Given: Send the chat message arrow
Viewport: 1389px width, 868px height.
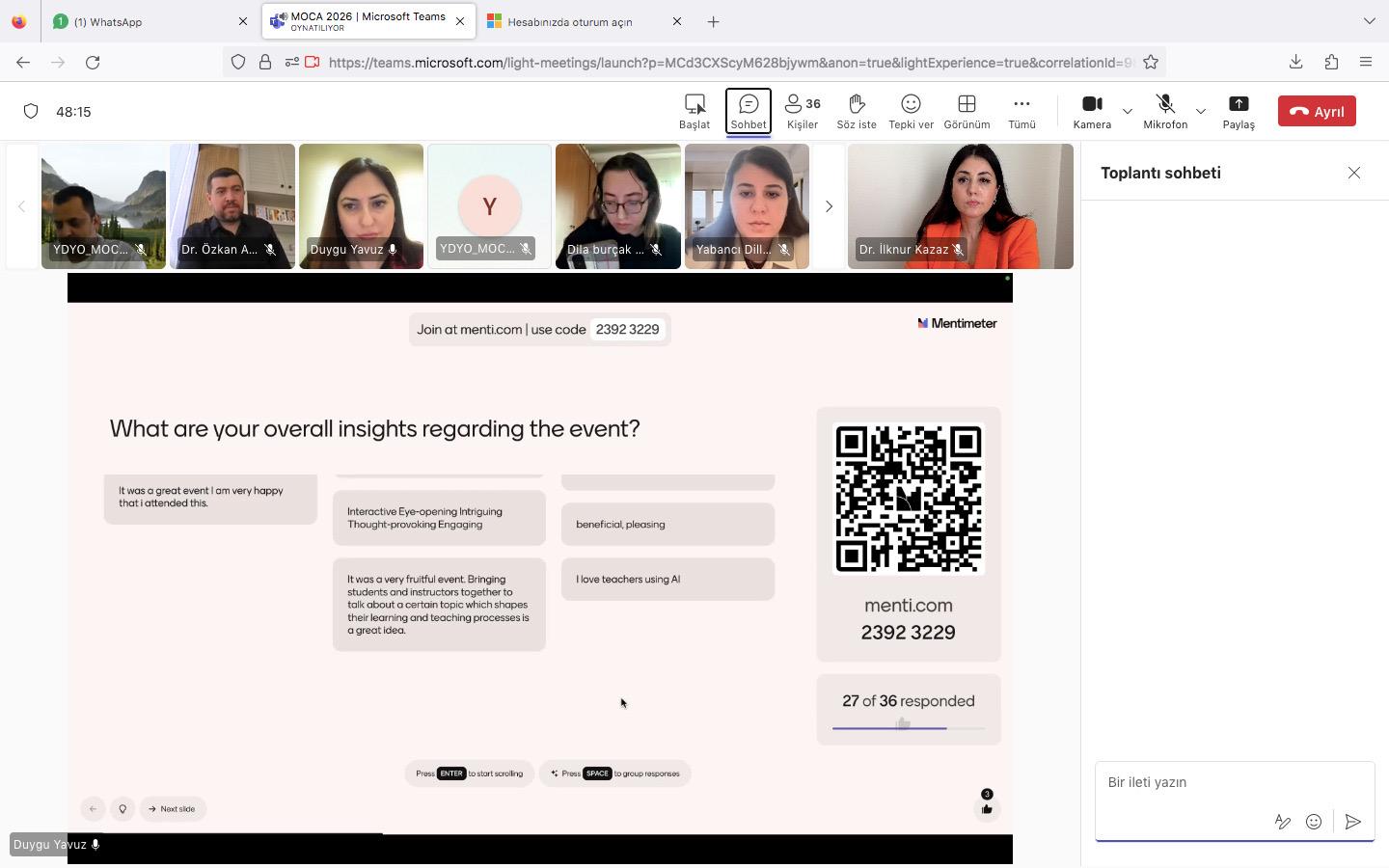Looking at the screenshot, I should point(1352,822).
